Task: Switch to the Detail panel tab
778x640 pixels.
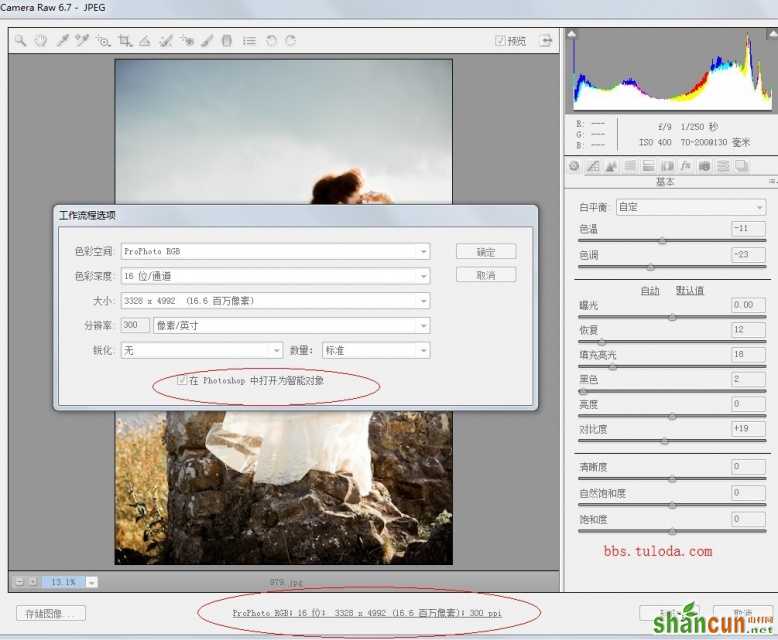Action: click(x=611, y=166)
